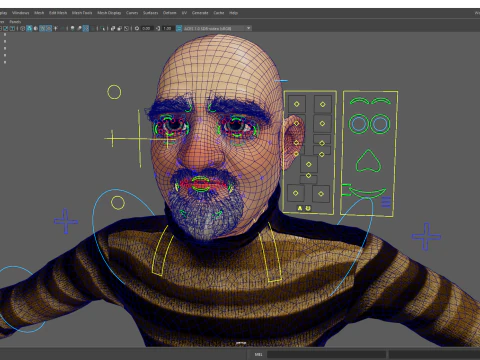Click the A button in slider panel
Viewport: 480px width, 360px height.
[x=300, y=208]
